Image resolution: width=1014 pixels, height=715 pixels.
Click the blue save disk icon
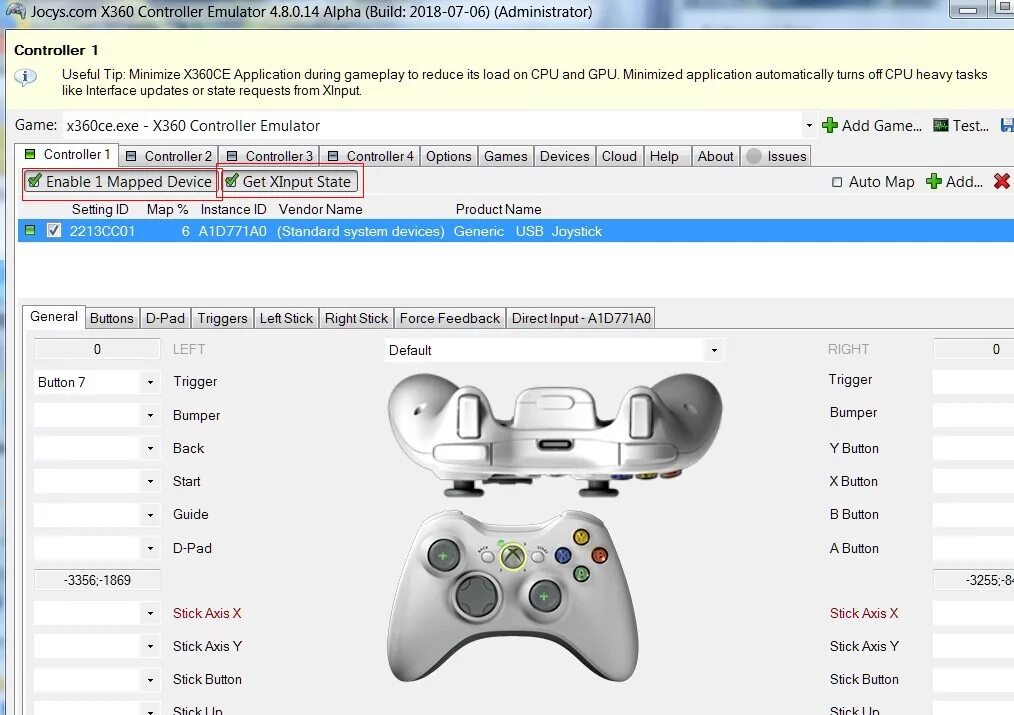click(1007, 125)
